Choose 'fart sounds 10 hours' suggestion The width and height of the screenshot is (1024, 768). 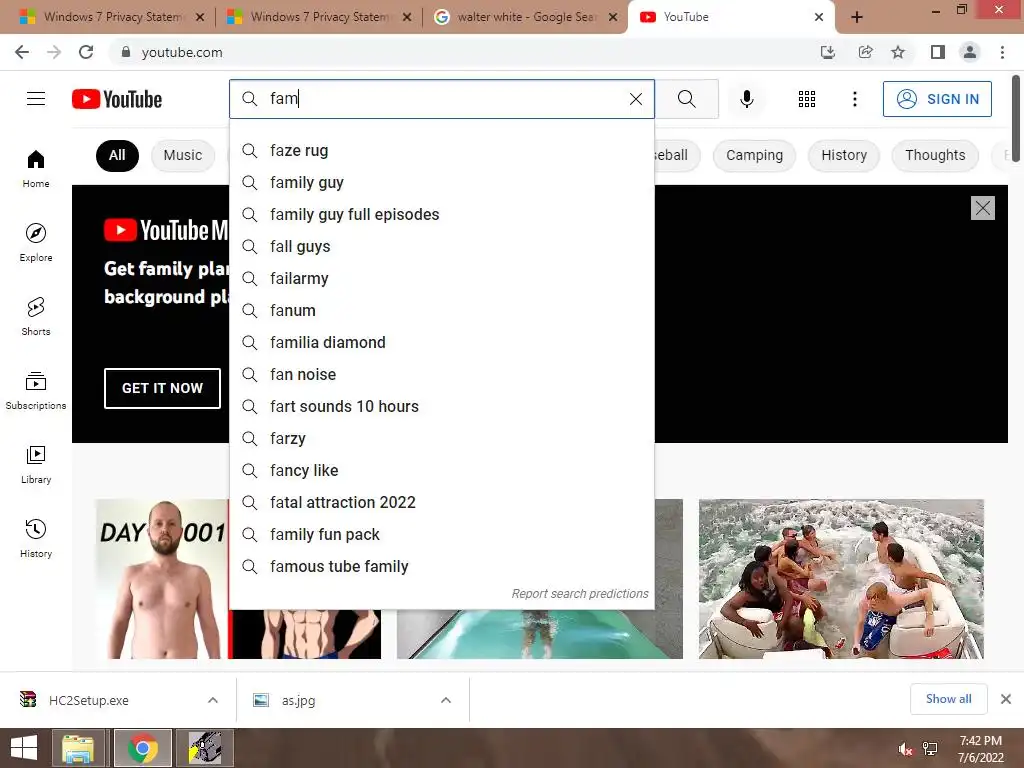coord(442,407)
